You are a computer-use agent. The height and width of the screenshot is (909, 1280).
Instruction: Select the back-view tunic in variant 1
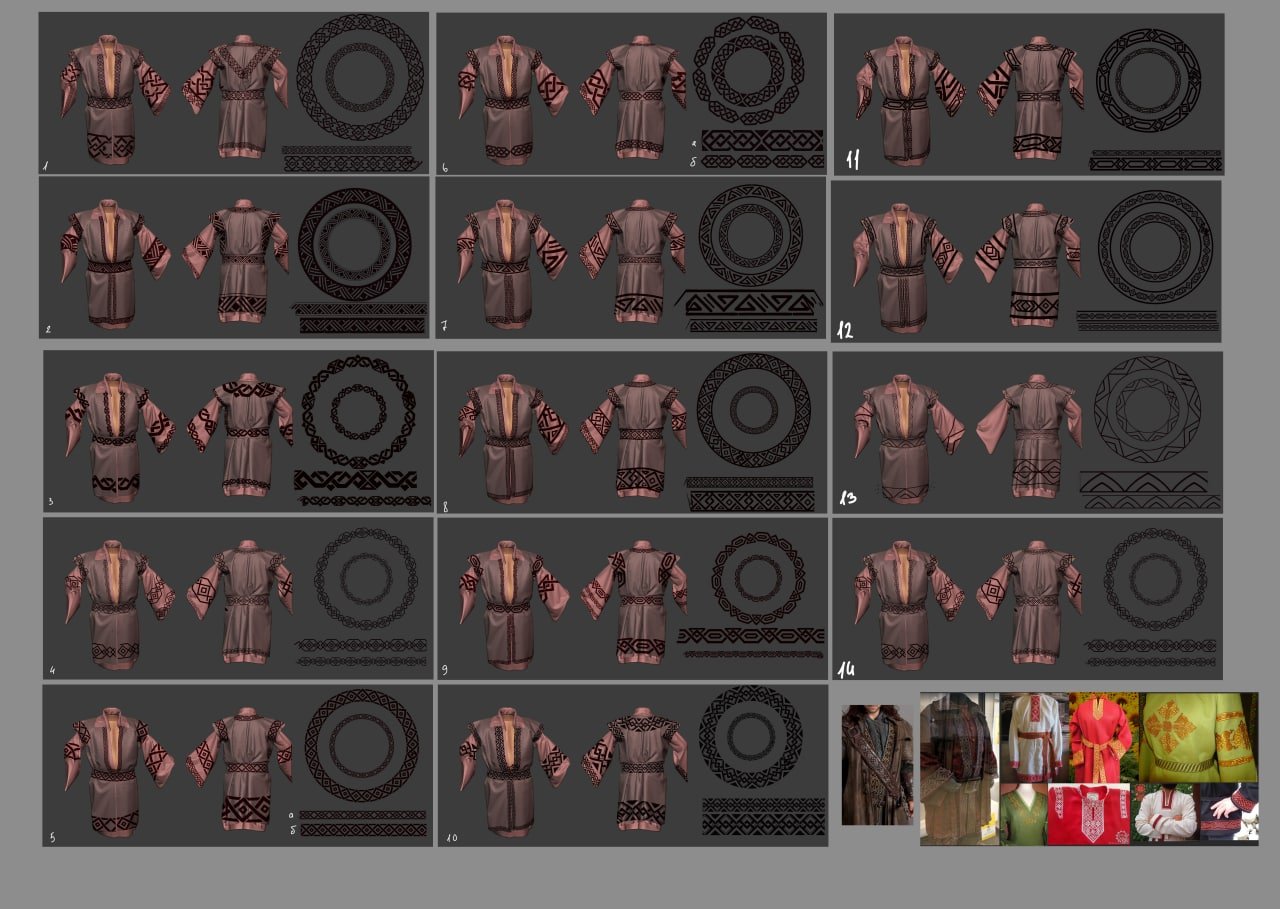click(x=235, y=97)
